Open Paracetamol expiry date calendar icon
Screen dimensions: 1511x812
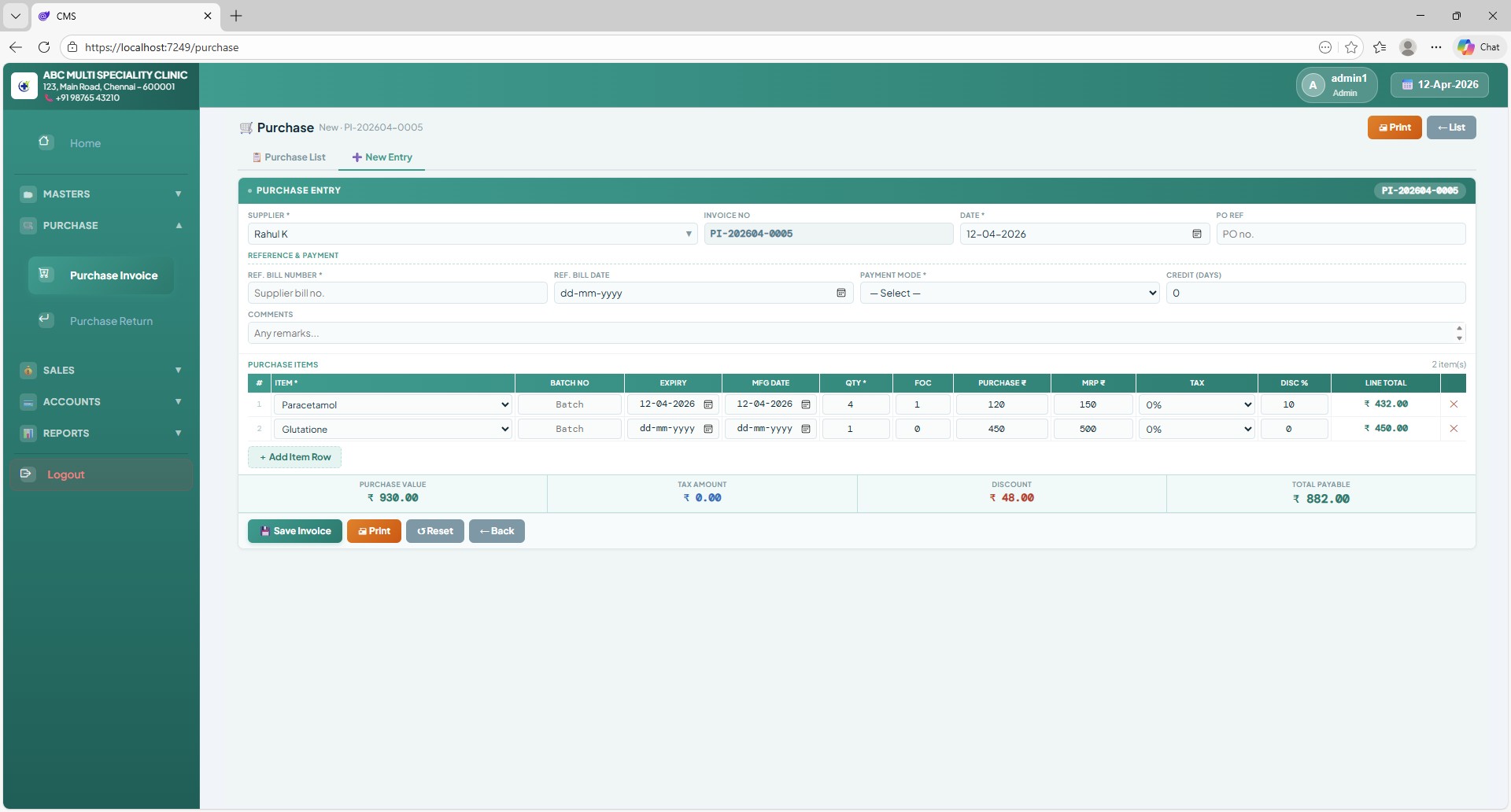tap(708, 404)
